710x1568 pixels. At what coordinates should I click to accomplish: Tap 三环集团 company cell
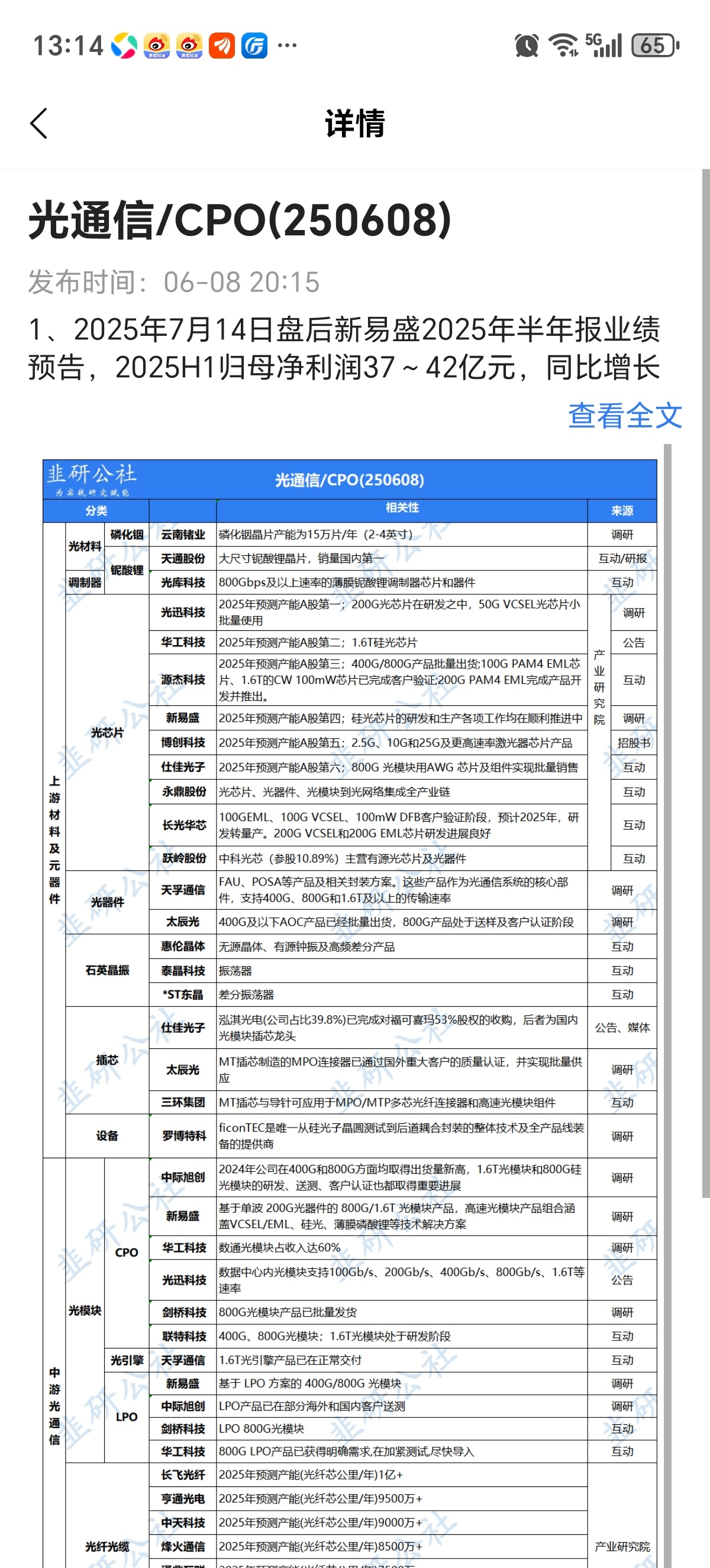[183, 1102]
